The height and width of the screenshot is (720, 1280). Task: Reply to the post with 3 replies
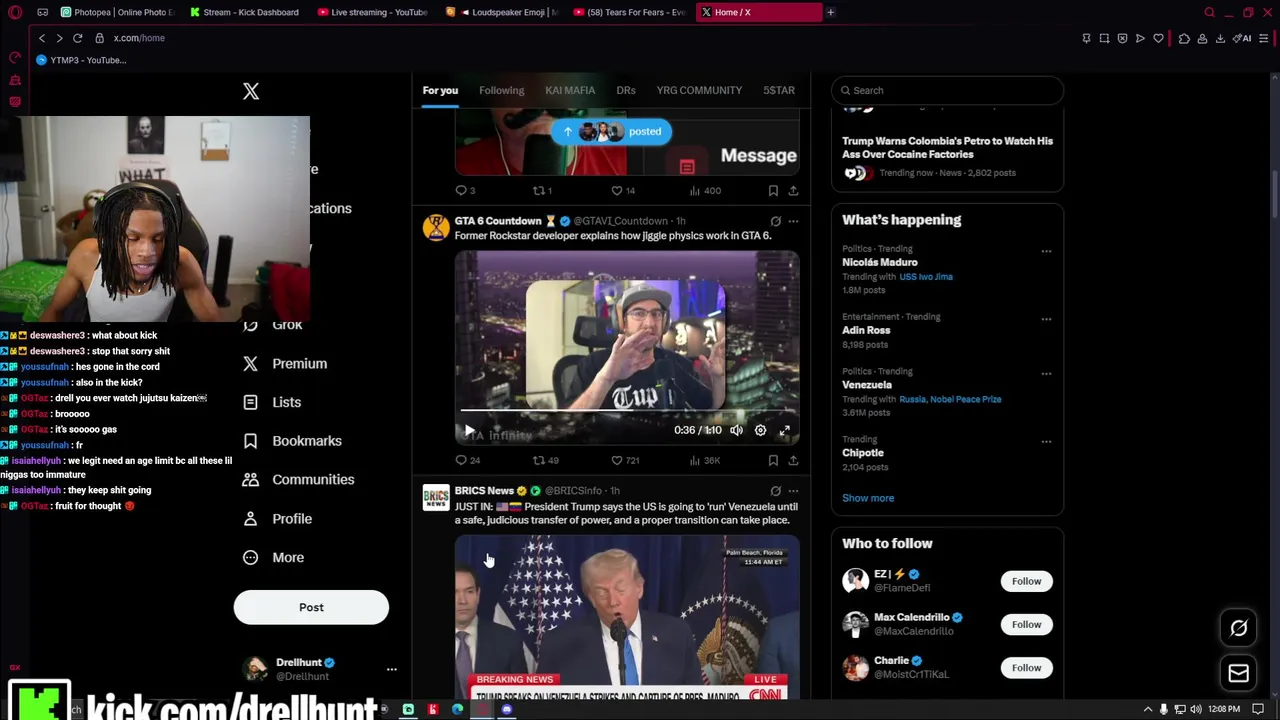[465, 190]
